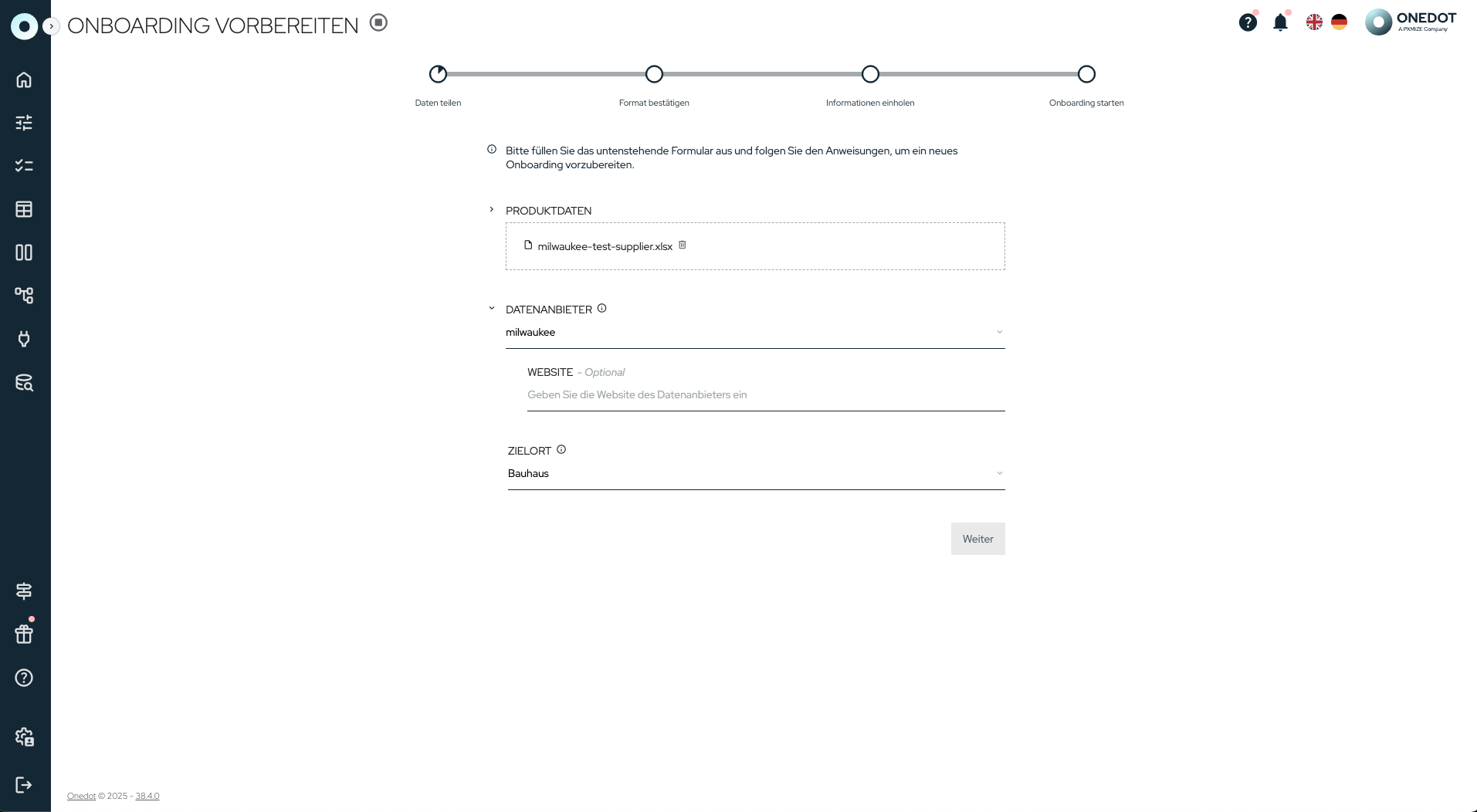Switch language to German flag
The image size is (1477, 812).
point(1339,22)
